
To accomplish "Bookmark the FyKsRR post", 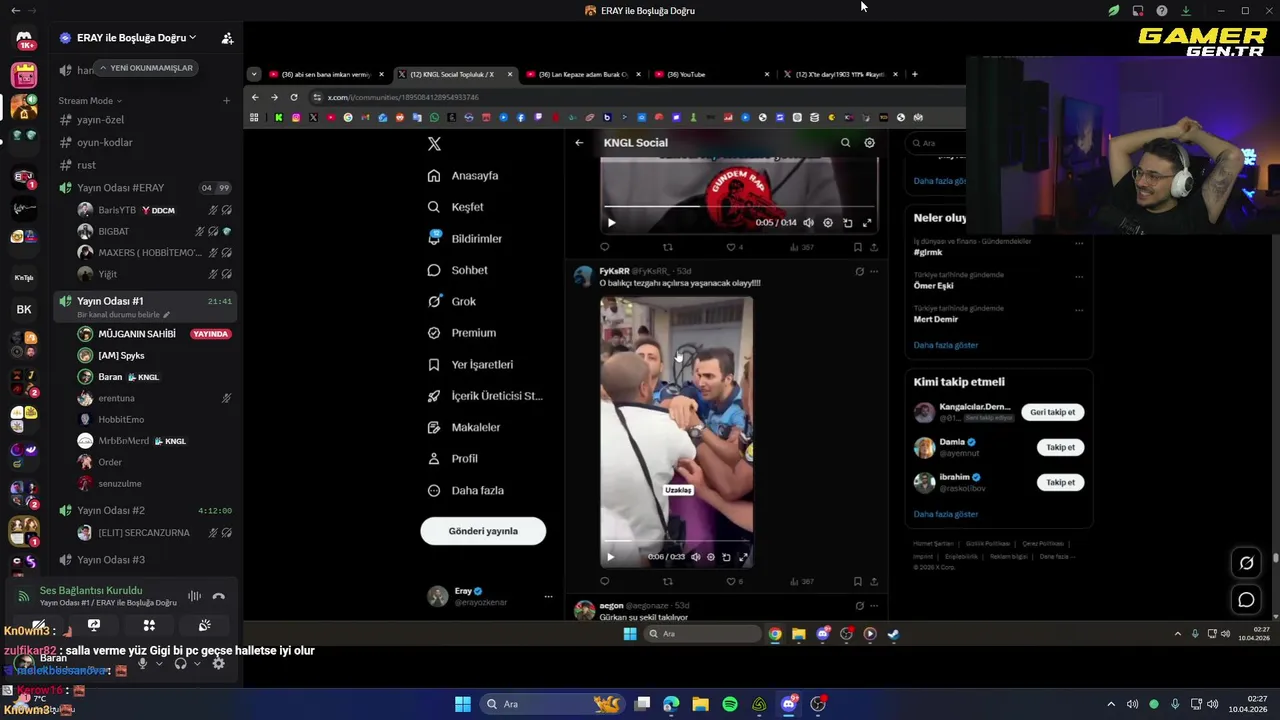I will pos(857,581).
